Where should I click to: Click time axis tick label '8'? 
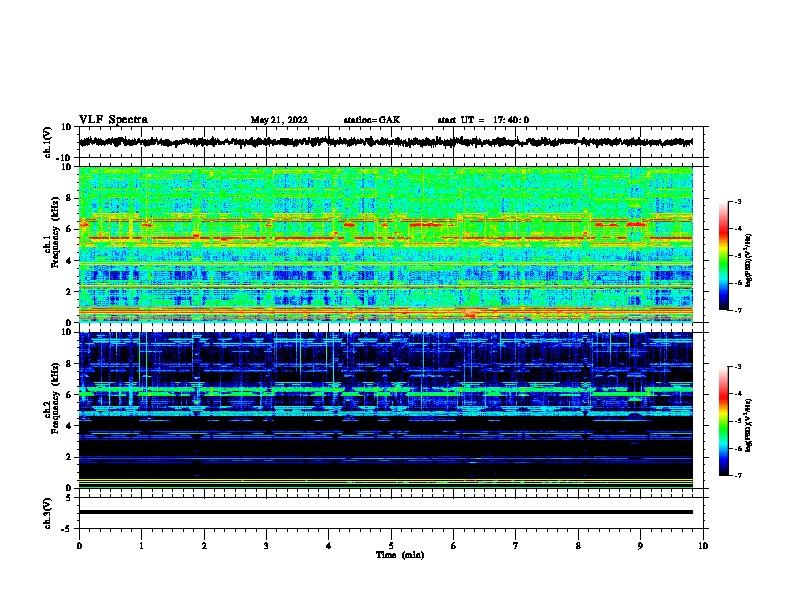point(578,546)
